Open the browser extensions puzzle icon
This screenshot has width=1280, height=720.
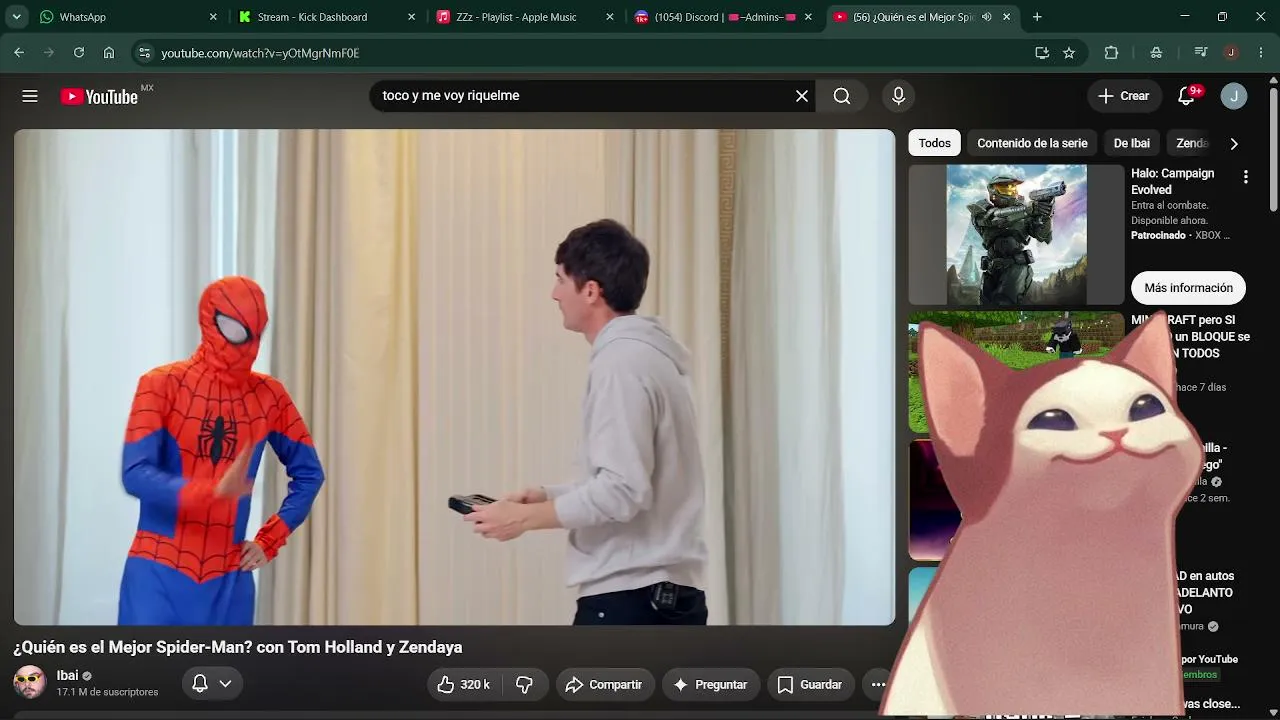[x=1111, y=53]
